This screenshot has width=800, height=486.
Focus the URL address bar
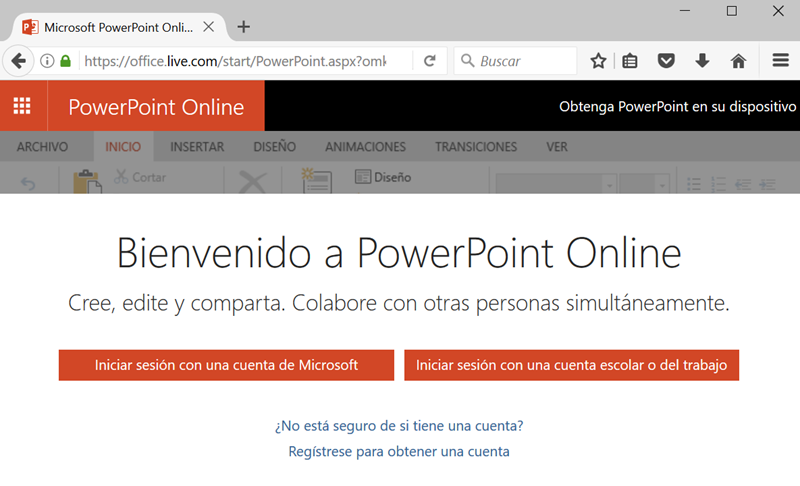click(236, 61)
